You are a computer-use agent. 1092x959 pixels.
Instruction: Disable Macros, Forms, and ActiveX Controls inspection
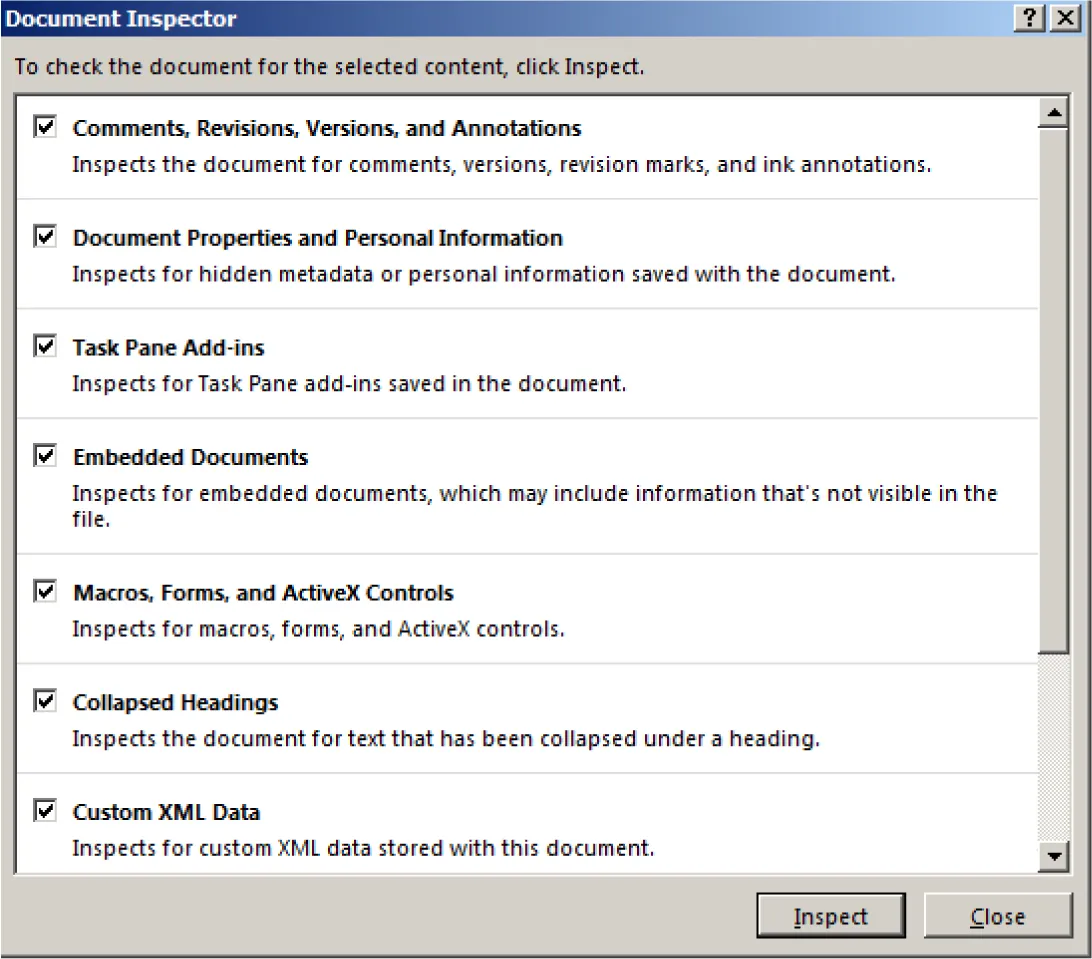point(44,592)
